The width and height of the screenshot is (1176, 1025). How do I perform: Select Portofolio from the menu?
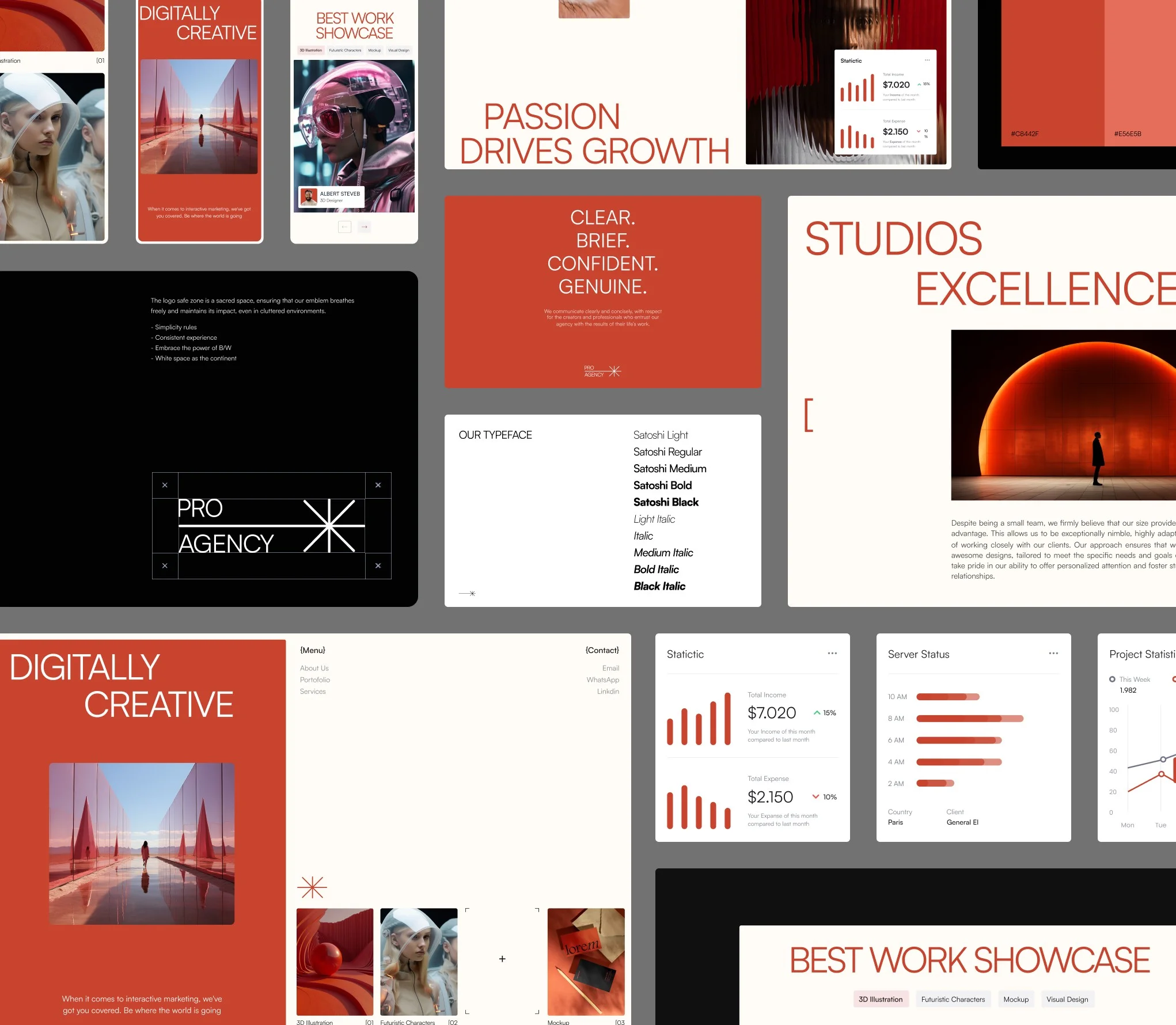click(x=315, y=679)
